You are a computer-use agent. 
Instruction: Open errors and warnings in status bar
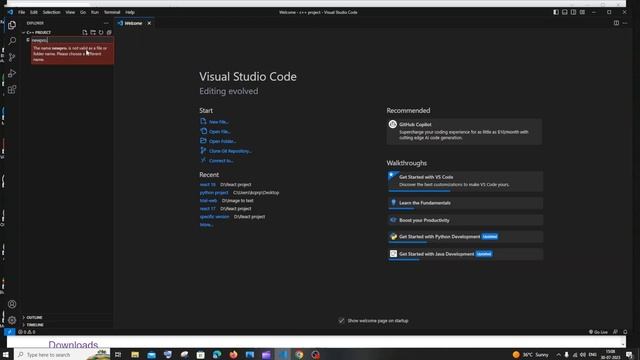click(27, 332)
